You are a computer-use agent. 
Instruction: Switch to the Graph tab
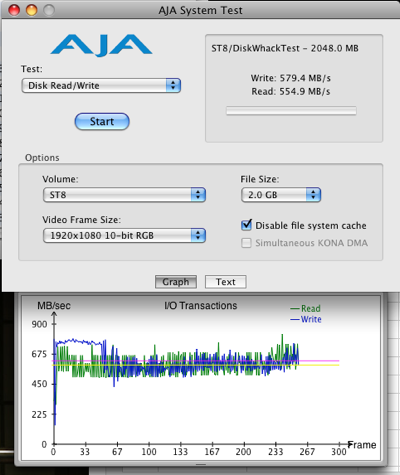coord(176,282)
